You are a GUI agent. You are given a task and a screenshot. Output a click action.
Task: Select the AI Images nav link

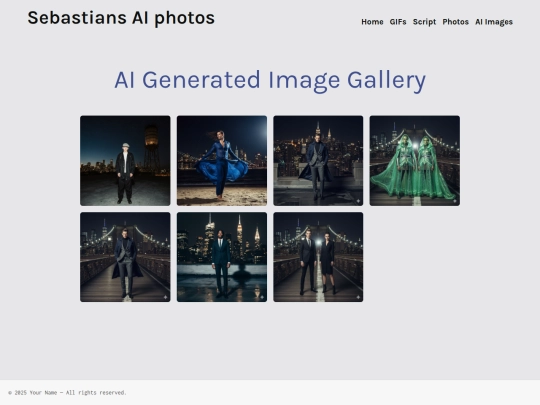[494, 22]
